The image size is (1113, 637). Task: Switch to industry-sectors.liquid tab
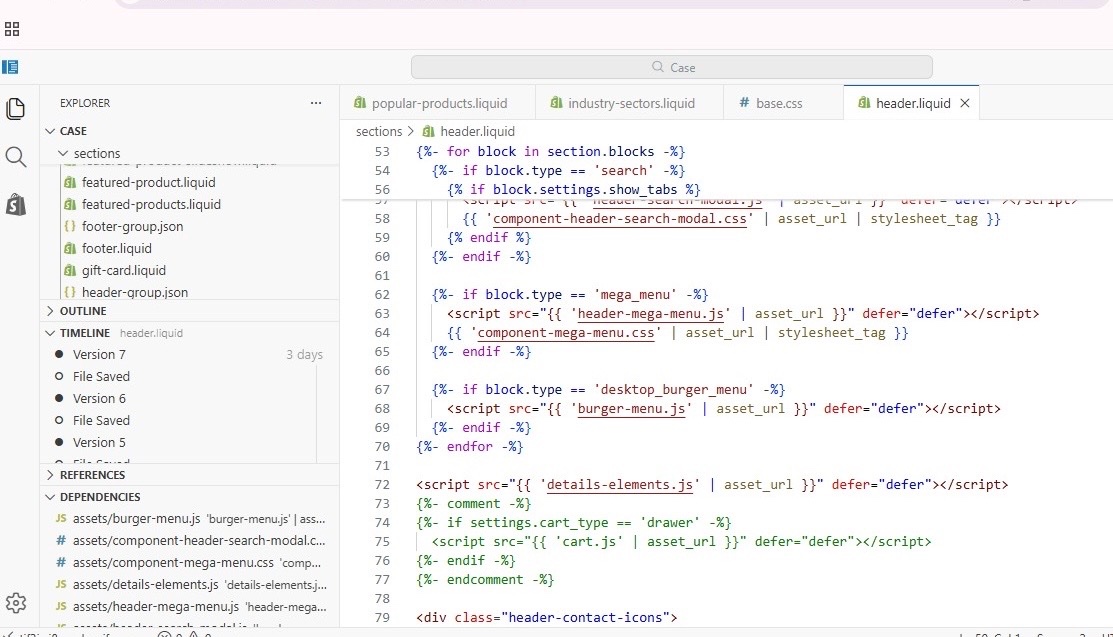pyautogui.click(x=630, y=103)
